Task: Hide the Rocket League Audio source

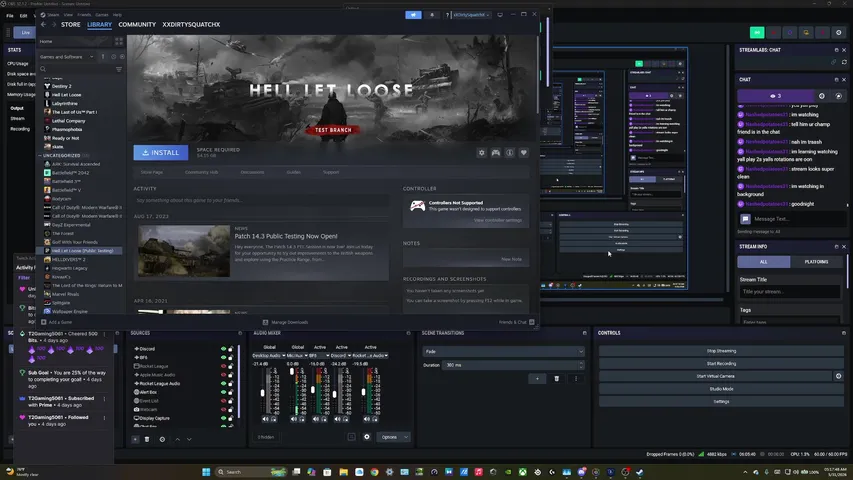Action: click(223, 384)
